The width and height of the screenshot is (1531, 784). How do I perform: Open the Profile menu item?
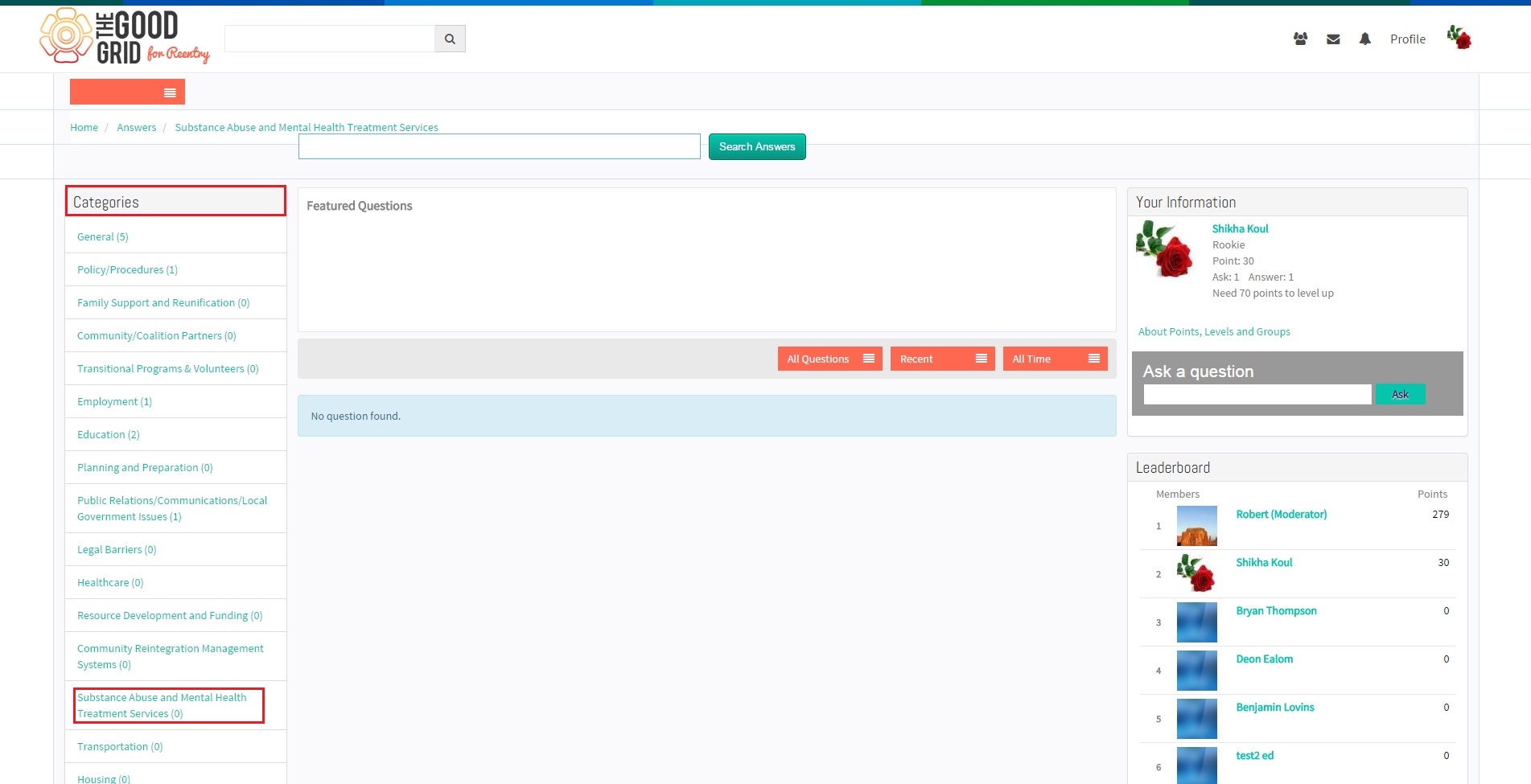coord(1407,39)
